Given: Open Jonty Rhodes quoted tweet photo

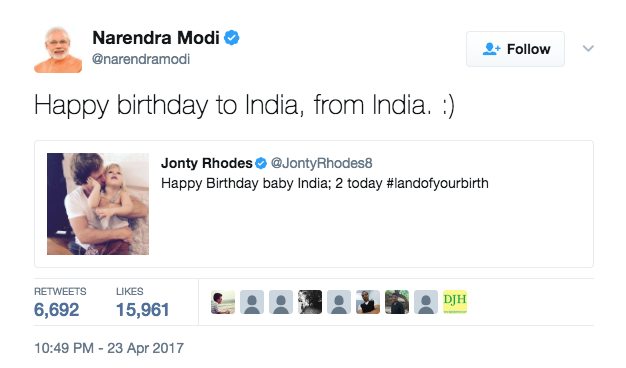Looking at the screenshot, I should tap(98, 204).
